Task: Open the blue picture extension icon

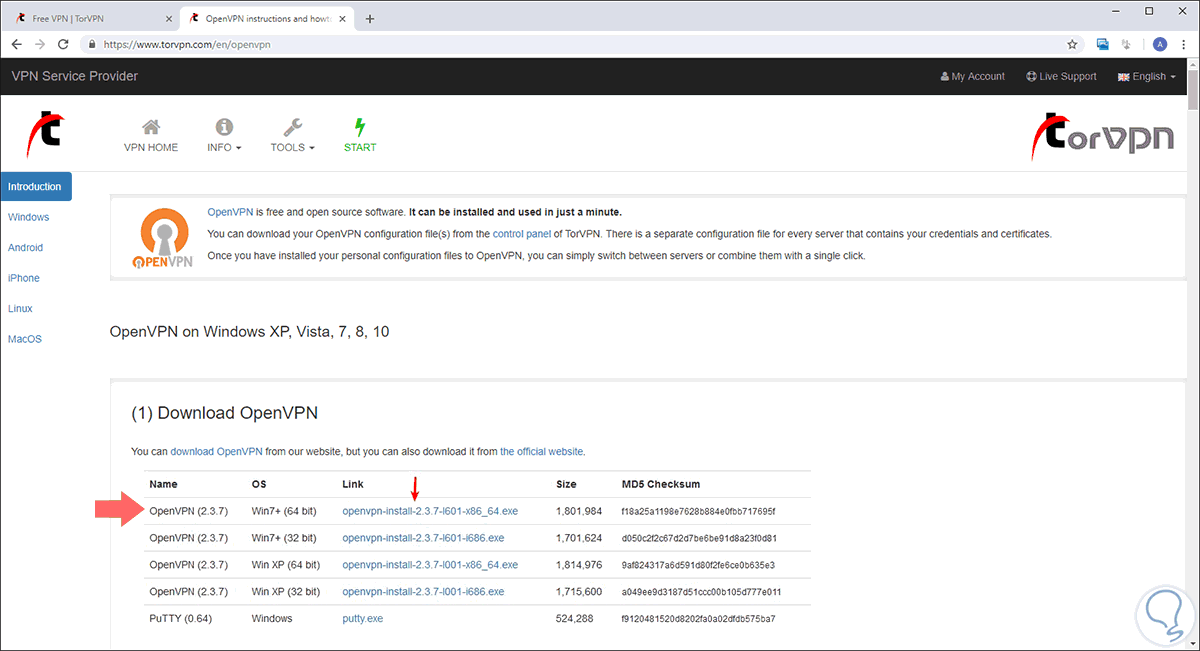Action: [x=1103, y=44]
